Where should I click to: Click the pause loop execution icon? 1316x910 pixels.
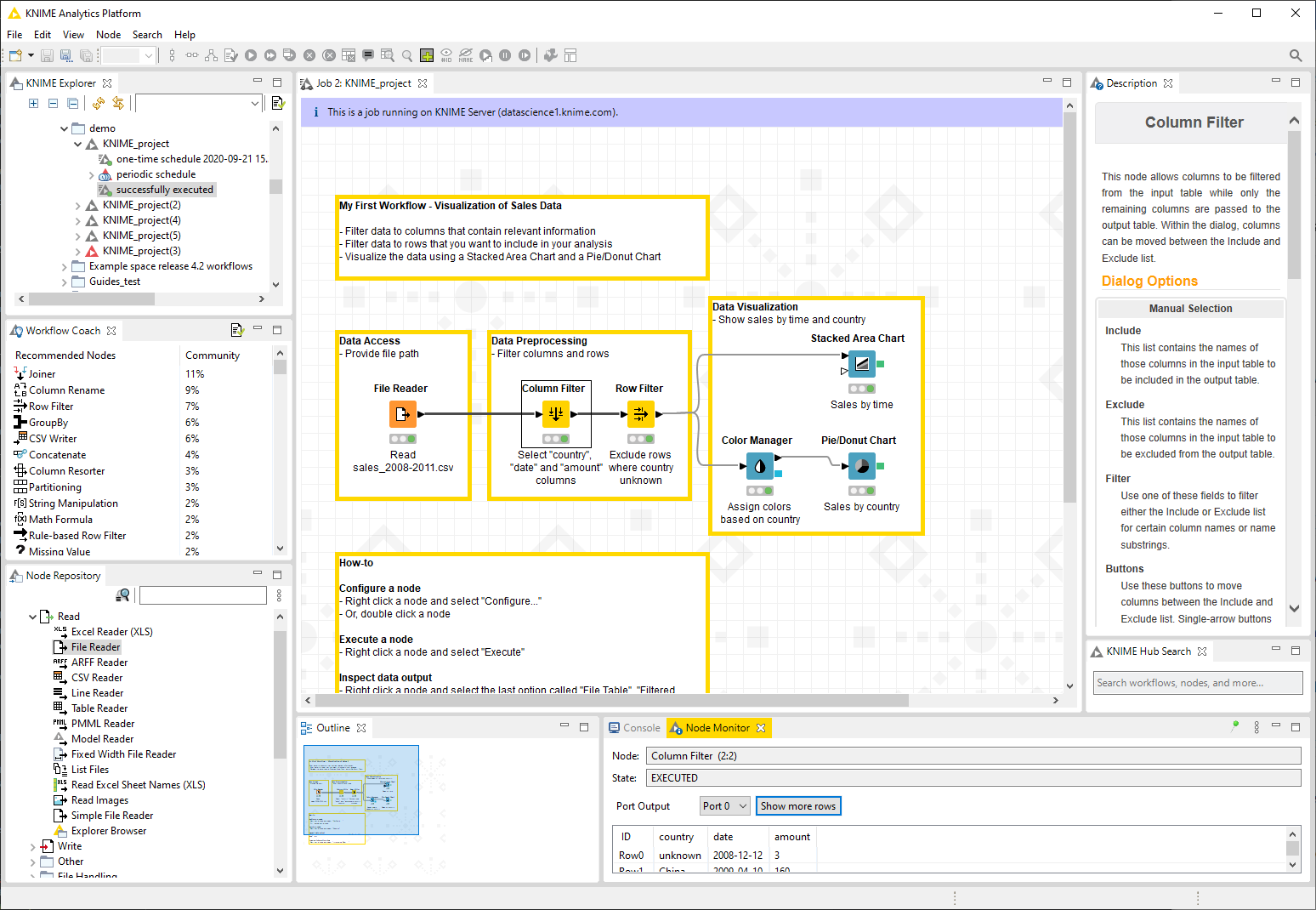click(505, 55)
